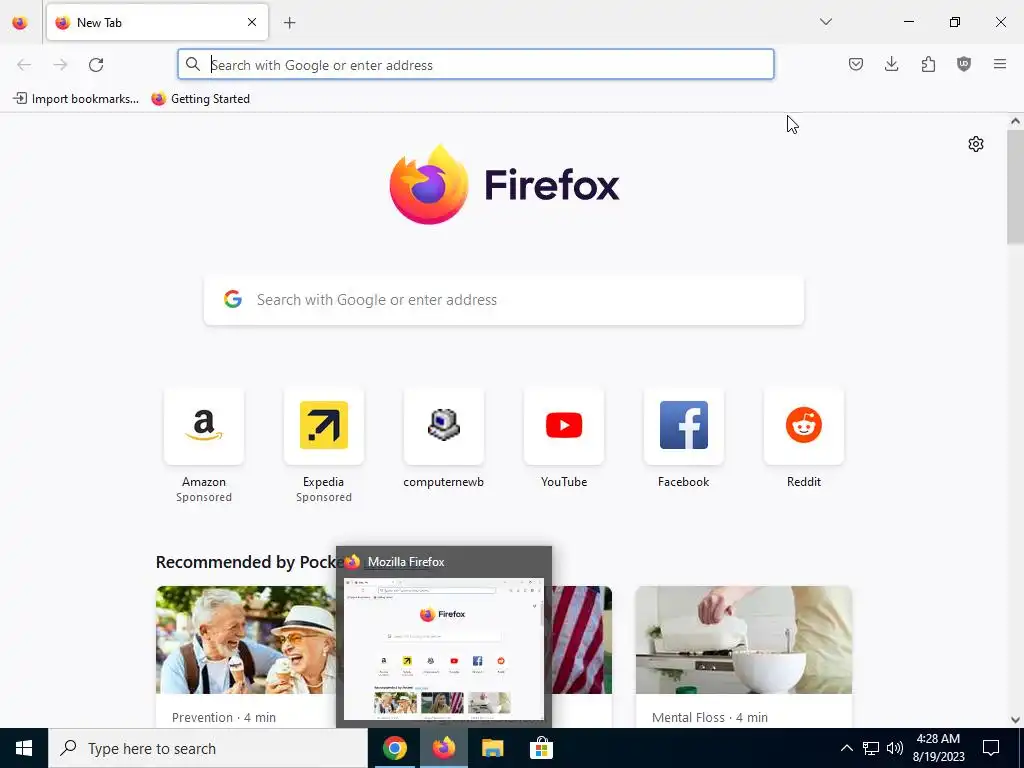Screen dimensions: 1024x768
Task: Open the uBlock Origin shield icon
Action: point(964,64)
